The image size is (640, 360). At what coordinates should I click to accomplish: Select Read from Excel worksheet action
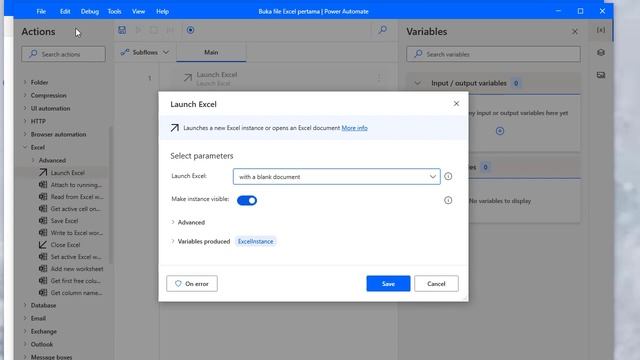coord(70,197)
